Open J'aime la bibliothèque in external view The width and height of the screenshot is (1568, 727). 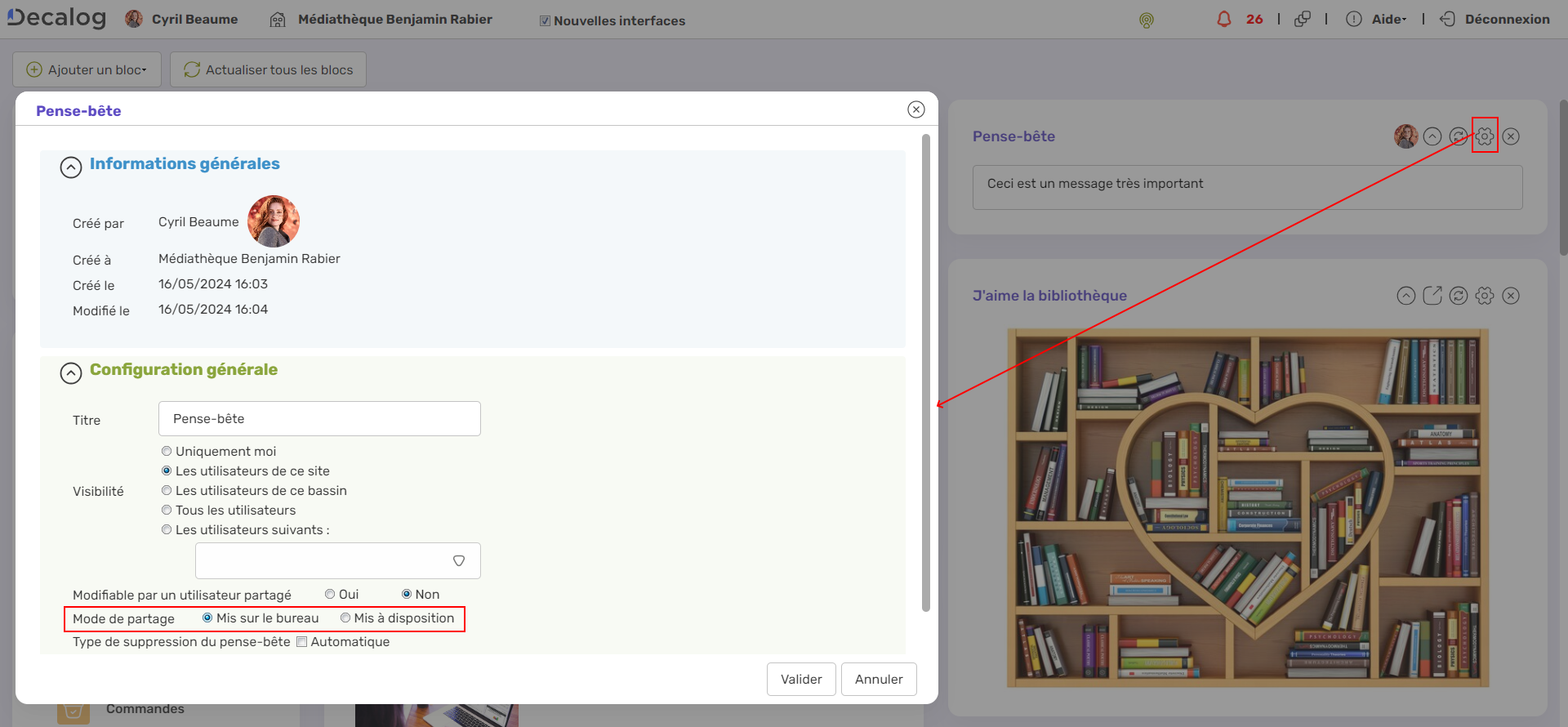click(1432, 296)
